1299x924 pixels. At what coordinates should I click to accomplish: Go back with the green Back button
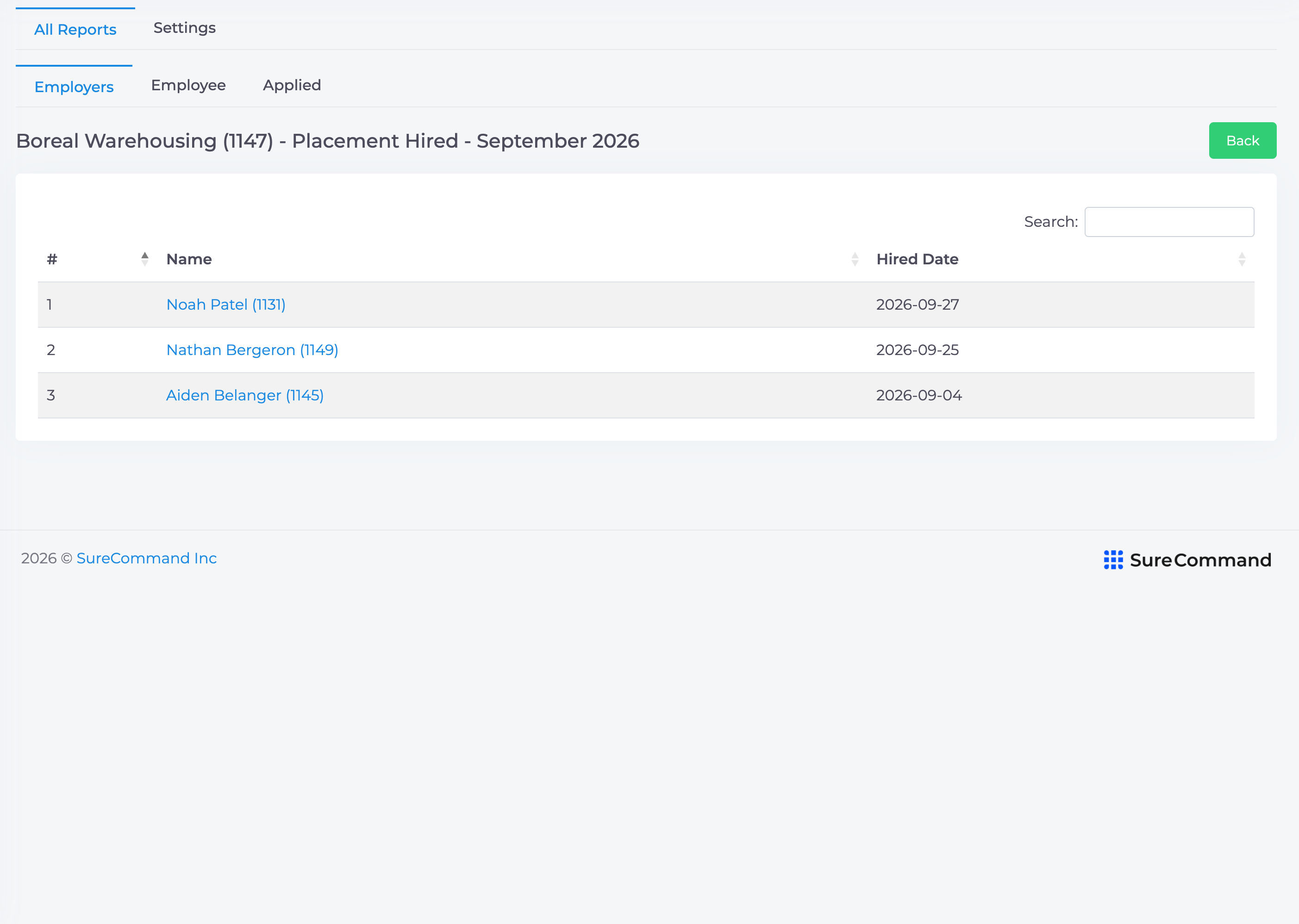[1242, 141]
